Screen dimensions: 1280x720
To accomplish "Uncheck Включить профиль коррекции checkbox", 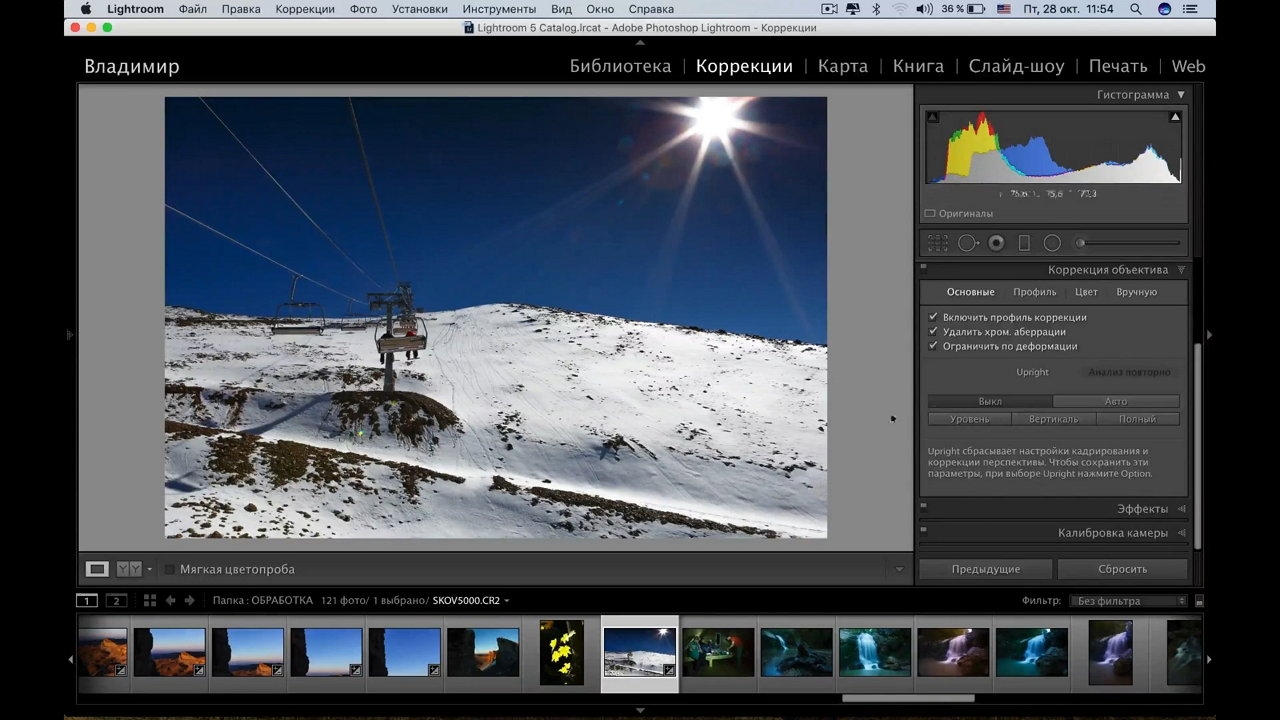I will tap(934, 317).
